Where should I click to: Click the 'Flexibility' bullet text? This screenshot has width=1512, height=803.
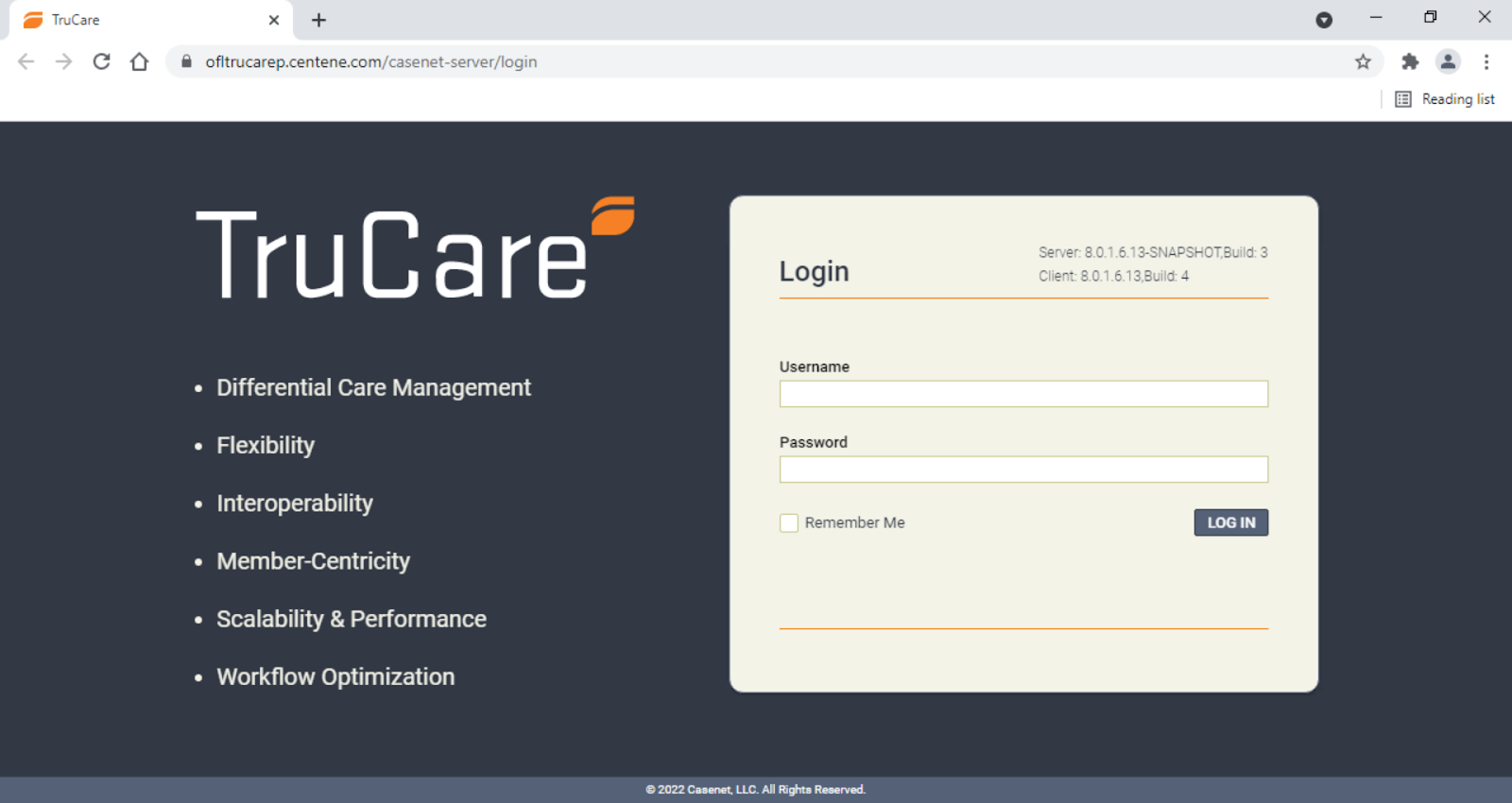(x=266, y=445)
